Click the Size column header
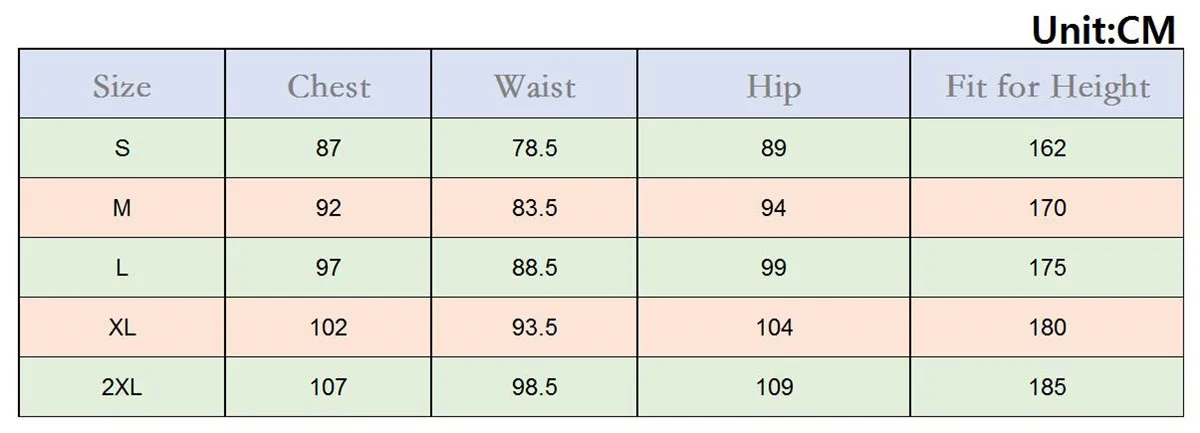This screenshot has width=1200, height=433. pos(122,84)
